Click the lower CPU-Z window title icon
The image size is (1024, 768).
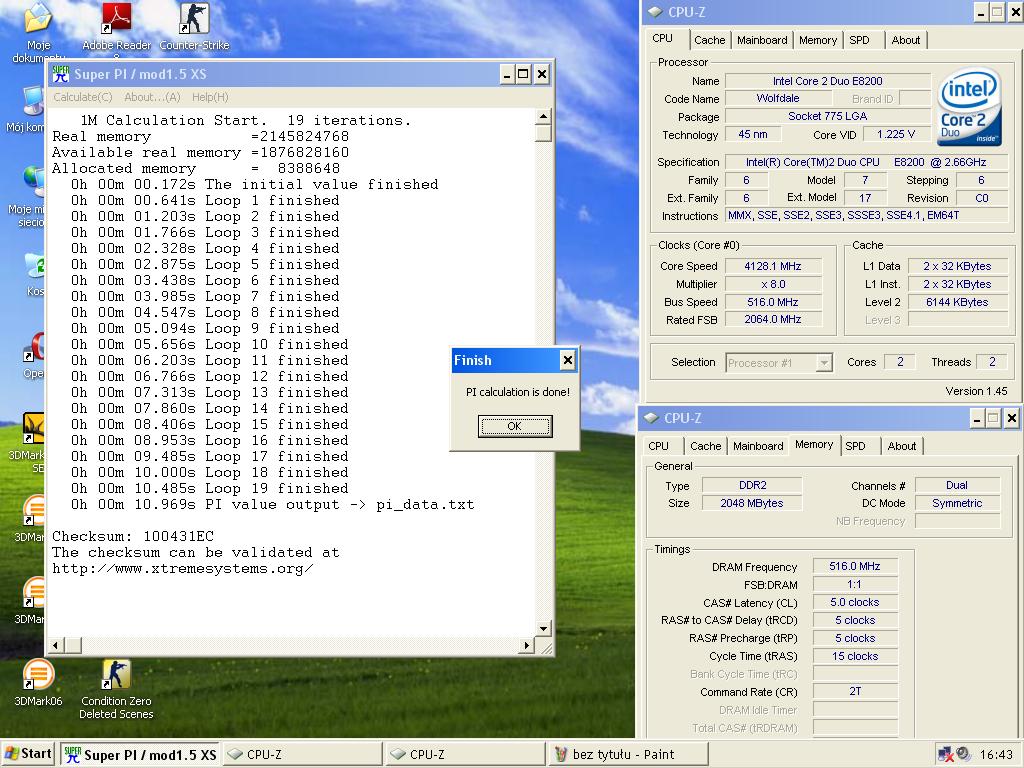[651, 418]
